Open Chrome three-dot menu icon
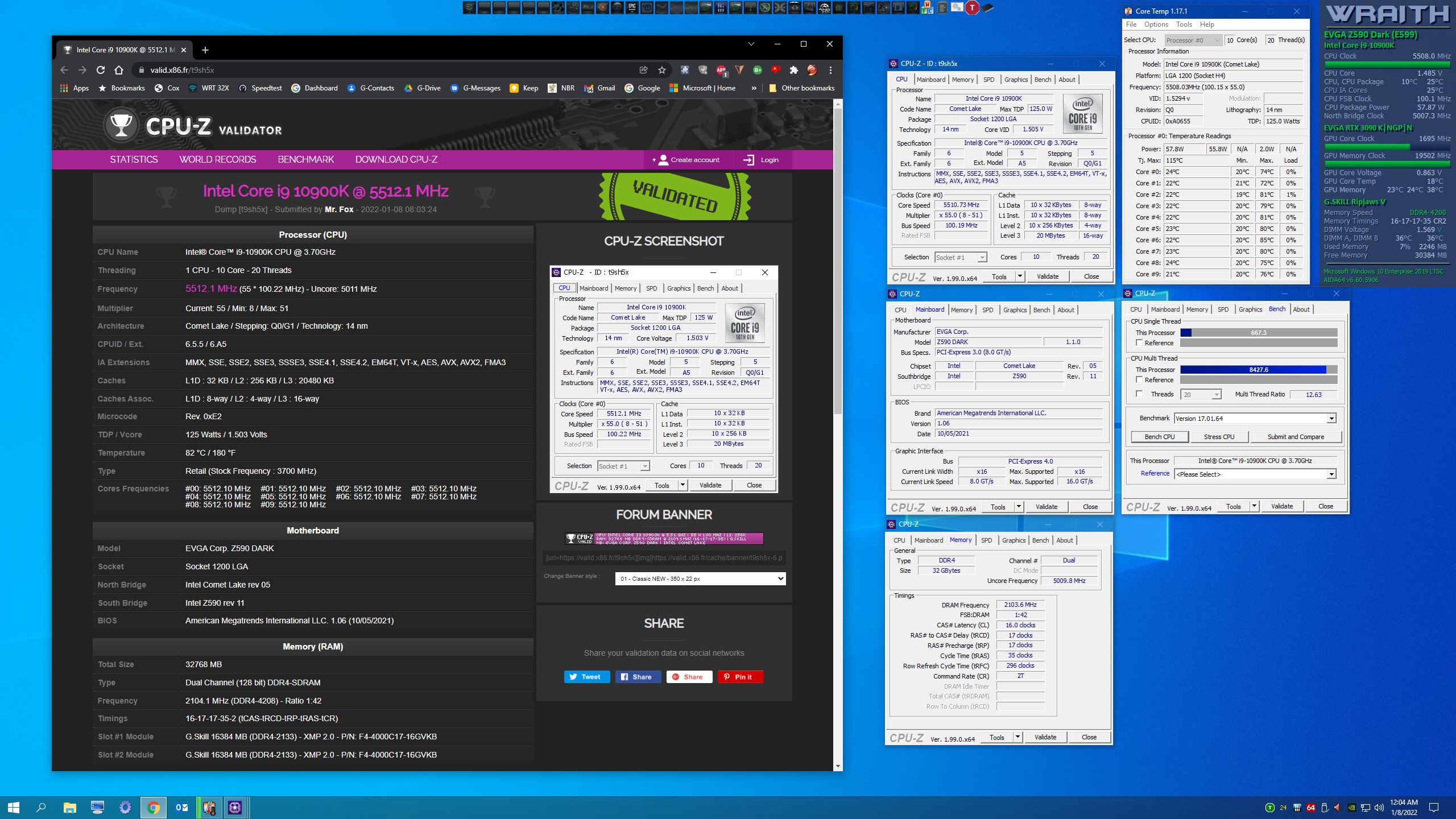Viewport: 1456px width, 819px height. (x=830, y=70)
